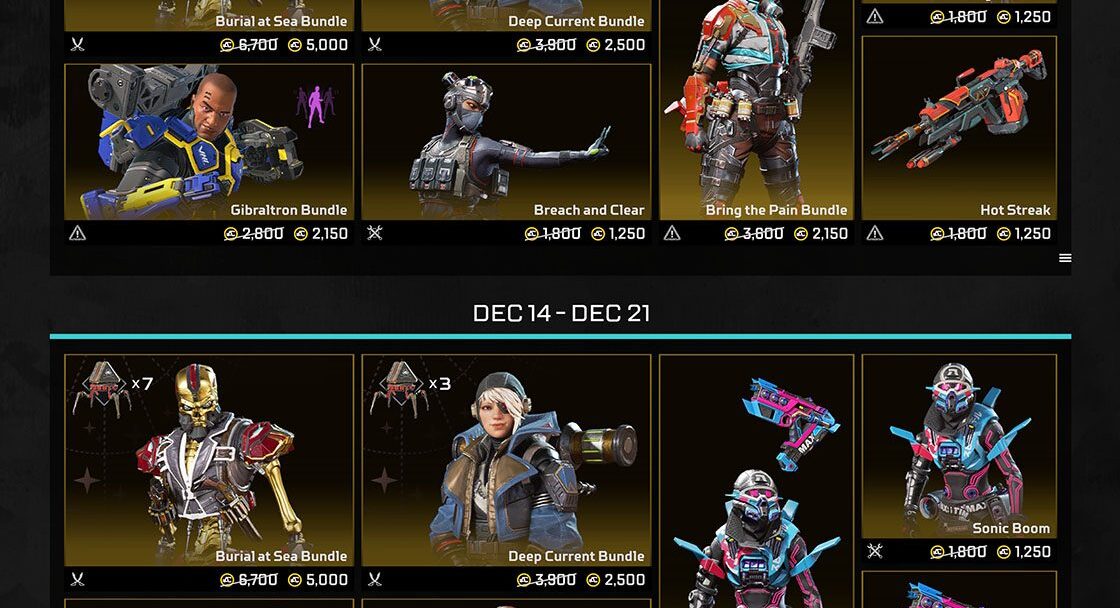
Task: Click the warning triangle icon under Hot Streak
Action: pos(874,233)
